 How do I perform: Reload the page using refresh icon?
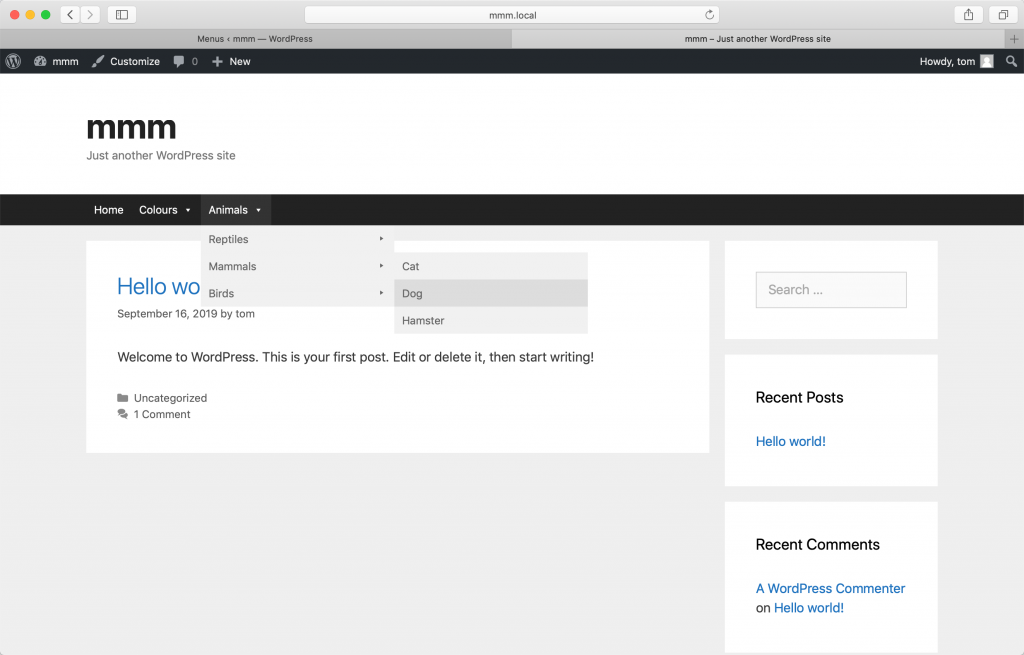[x=710, y=15]
